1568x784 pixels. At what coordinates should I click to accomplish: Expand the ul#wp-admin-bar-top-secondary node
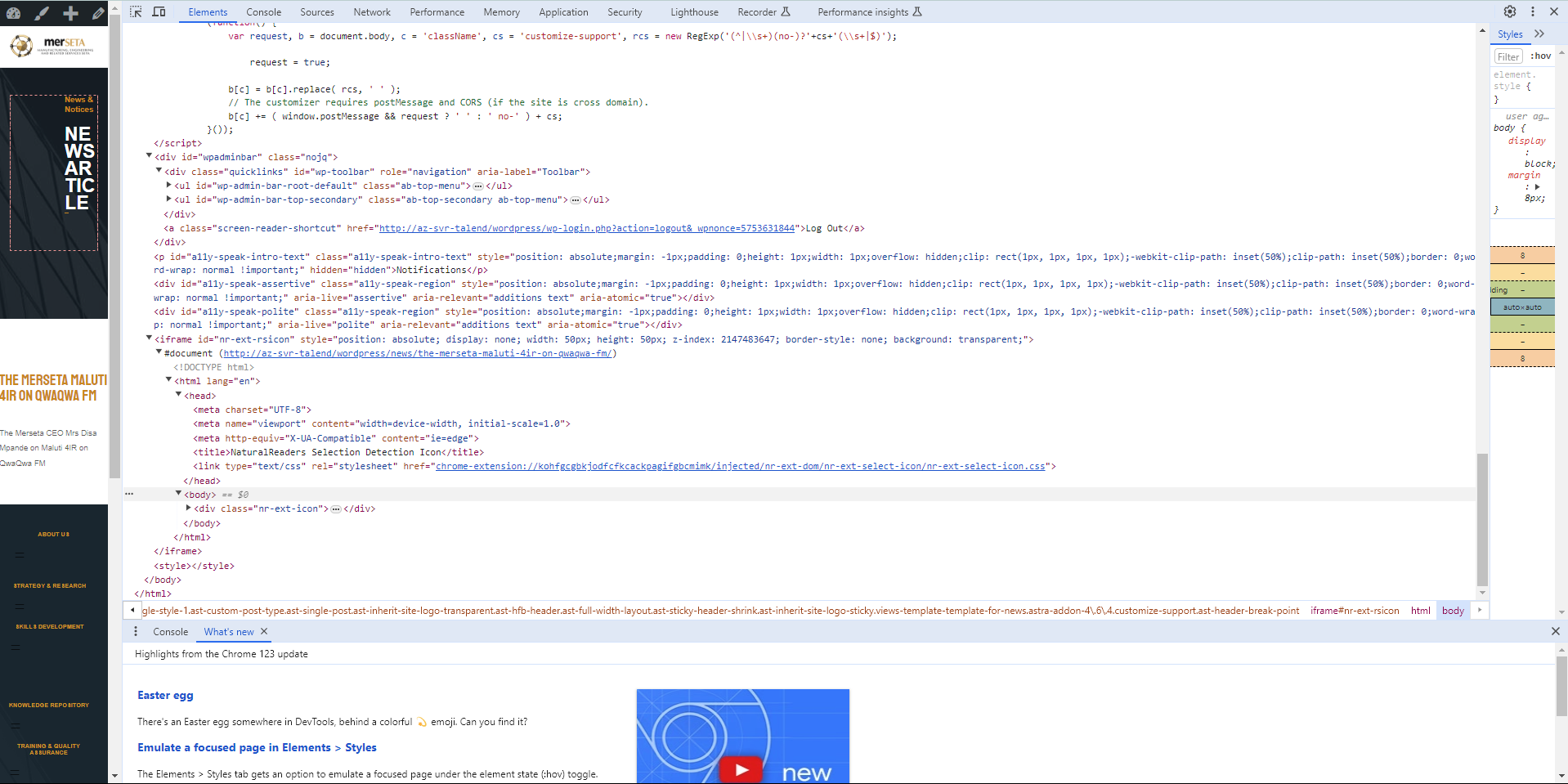[168, 199]
